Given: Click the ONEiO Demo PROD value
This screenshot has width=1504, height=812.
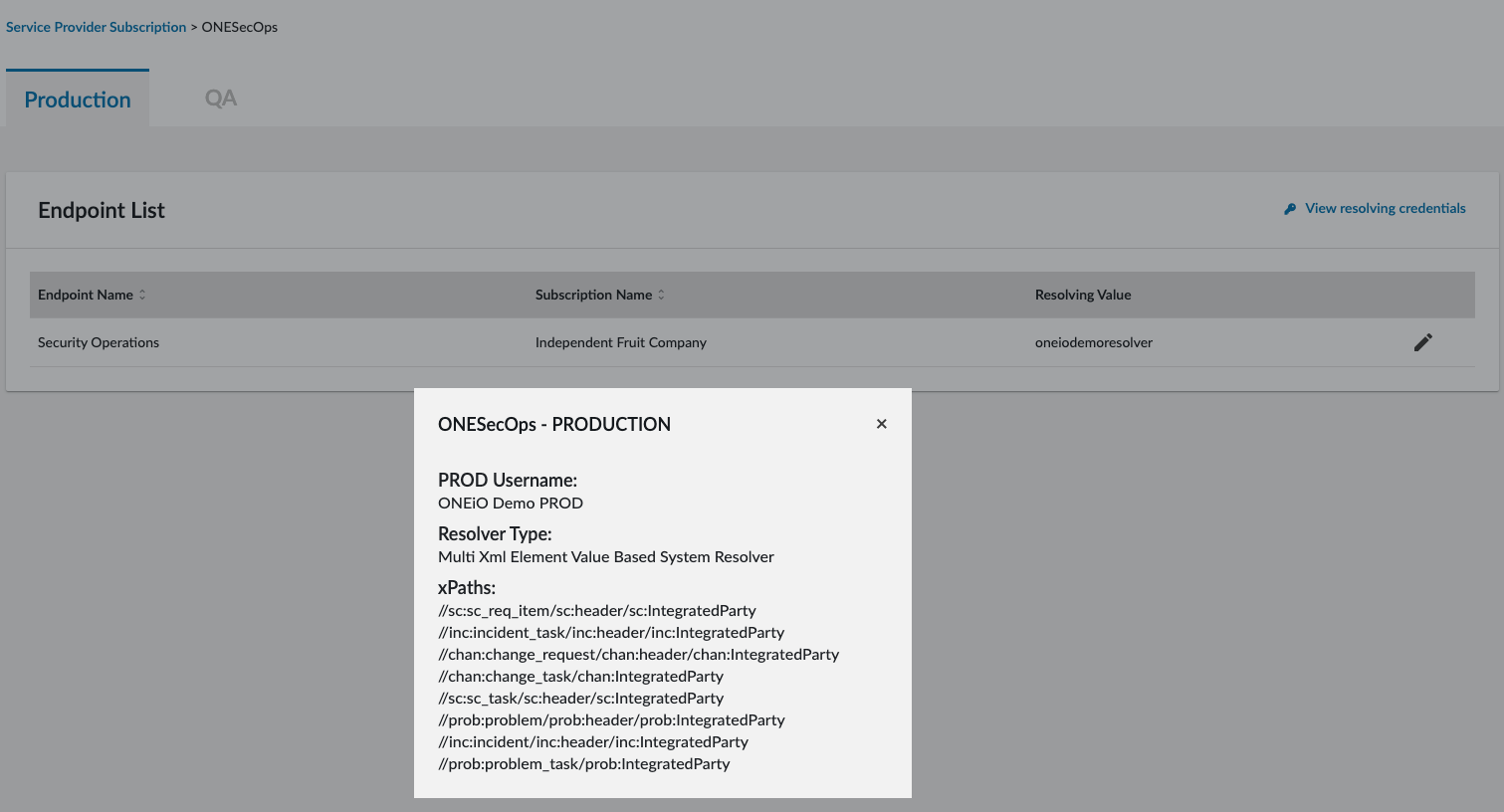Looking at the screenshot, I should [x=511, y=503].
